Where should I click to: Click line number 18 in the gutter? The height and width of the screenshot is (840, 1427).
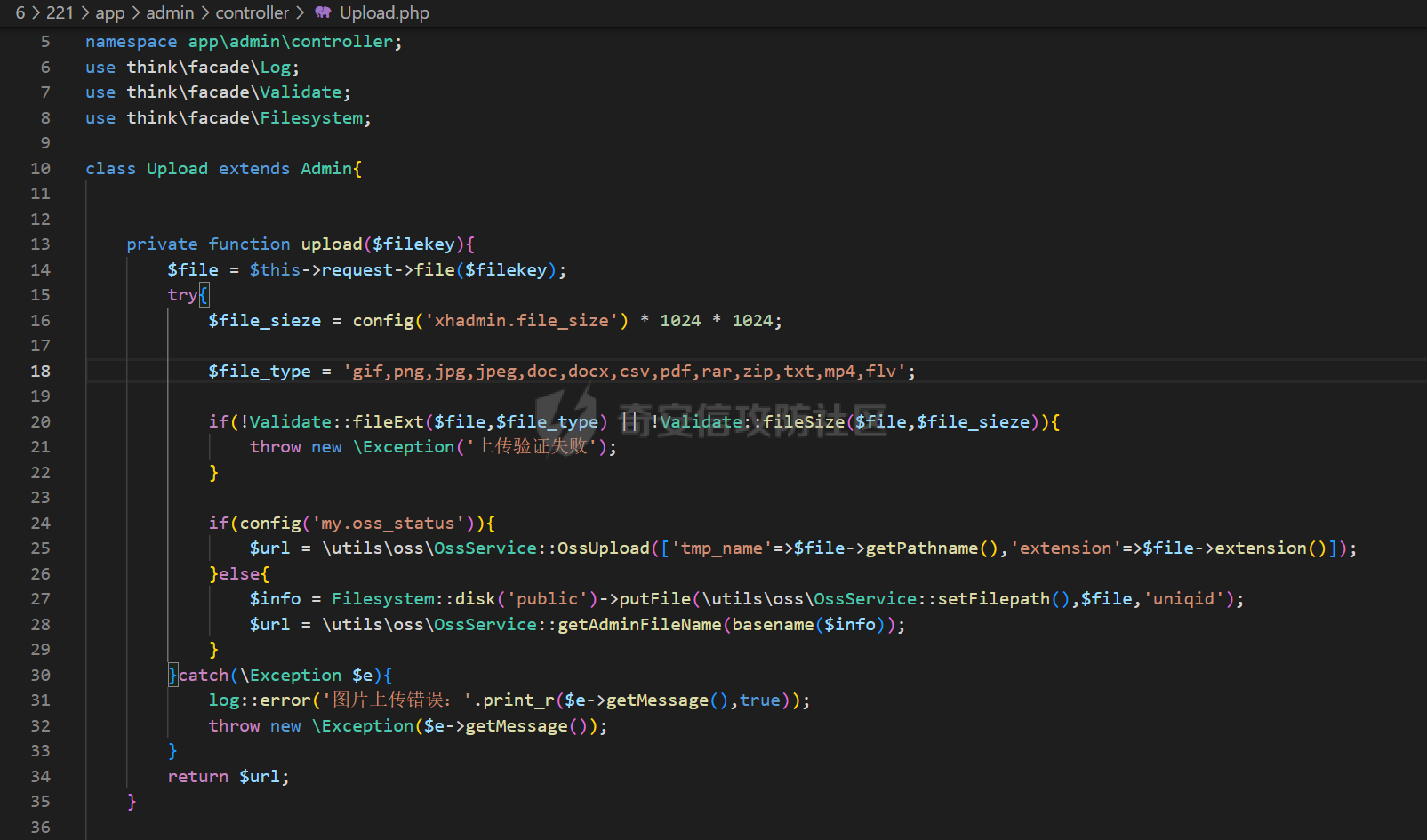click(41, 372)
